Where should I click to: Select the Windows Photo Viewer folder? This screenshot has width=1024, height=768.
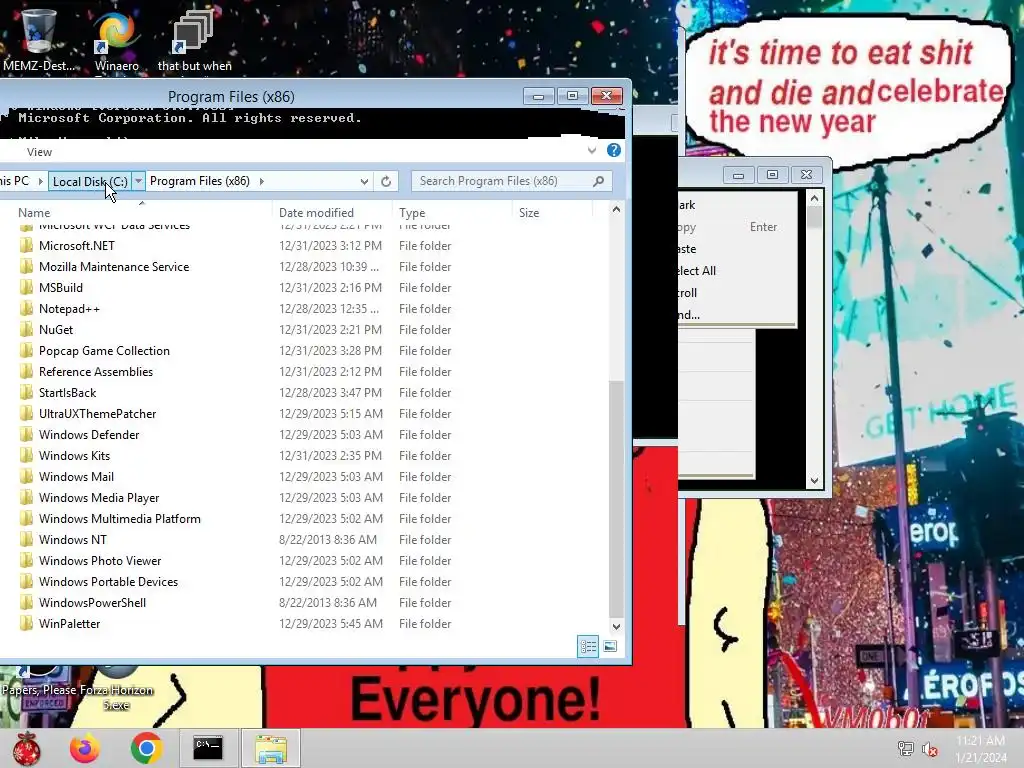(x=100, y=560)
